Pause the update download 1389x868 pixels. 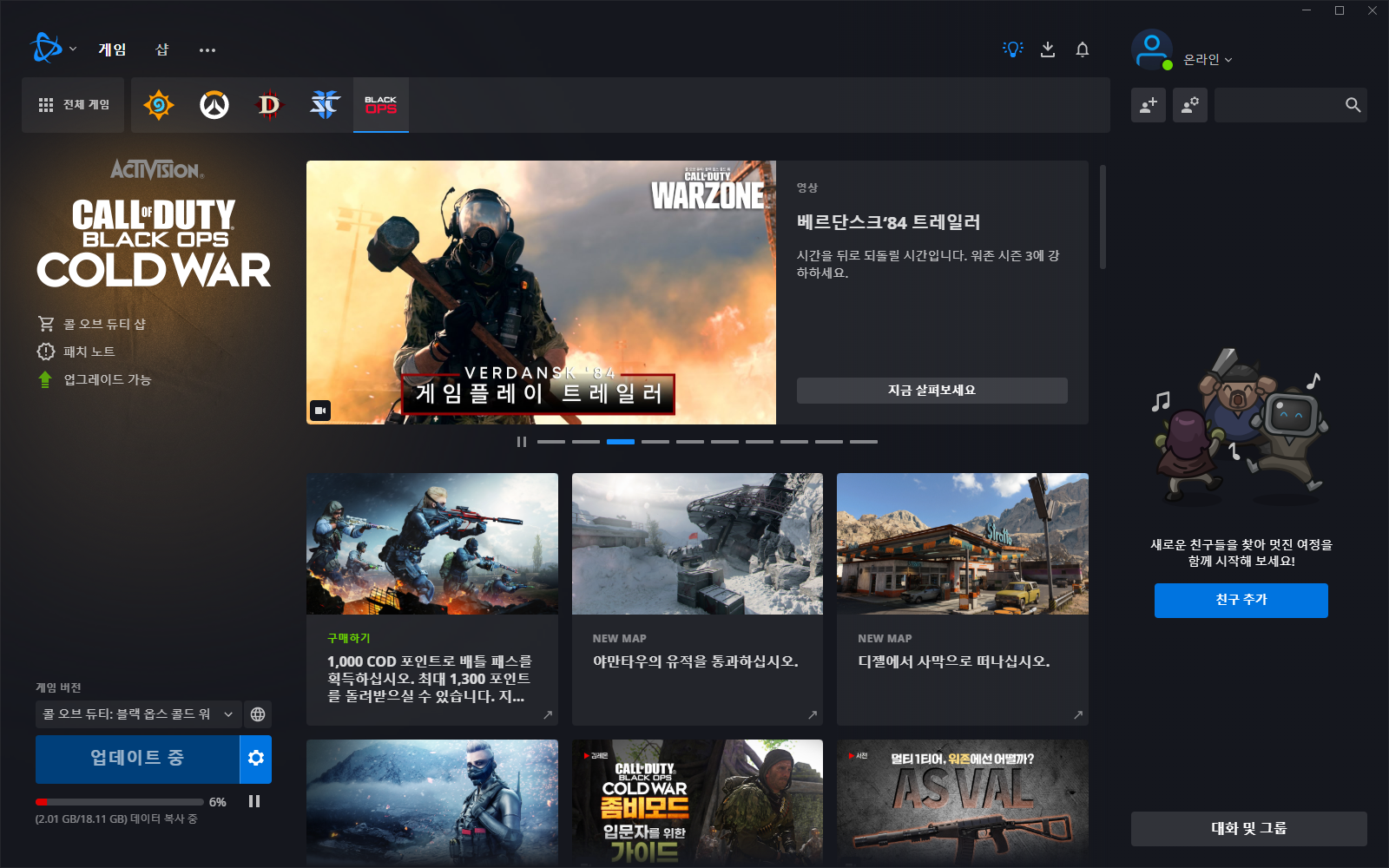(x=254, y=801)
